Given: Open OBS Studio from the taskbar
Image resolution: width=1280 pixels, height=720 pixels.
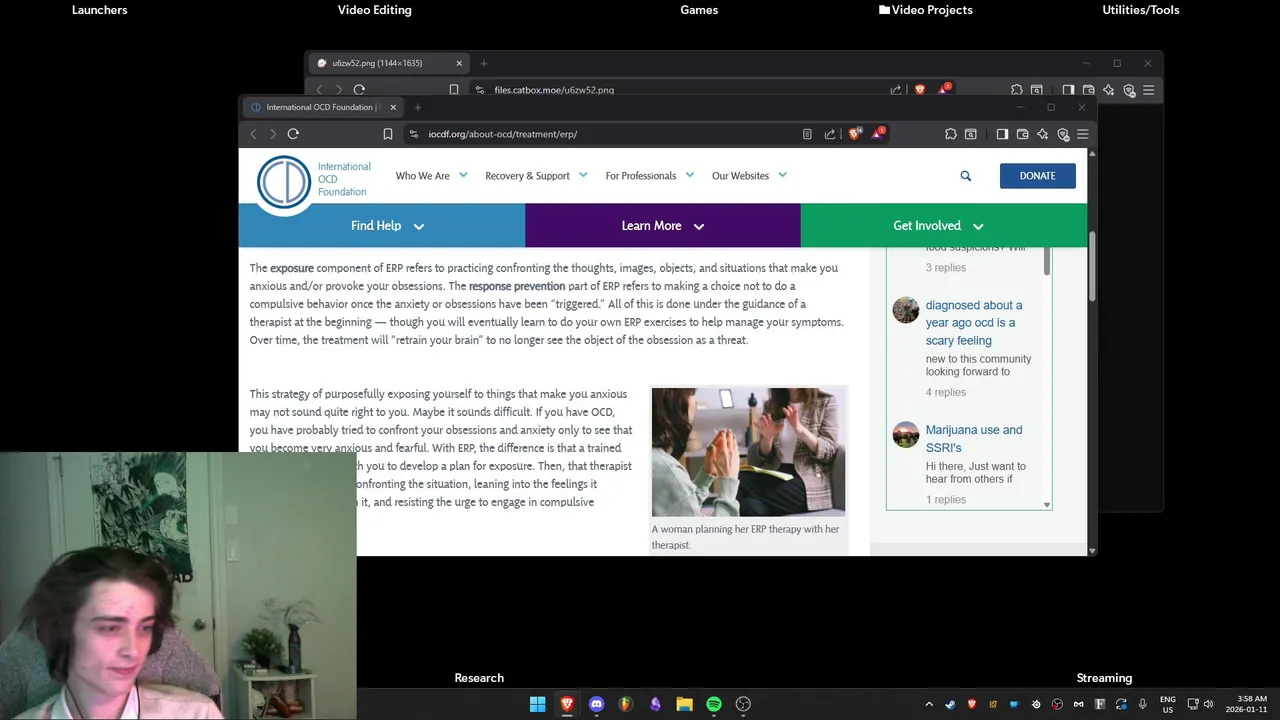Looking at the screenshot, I should [x=743, y=704].
